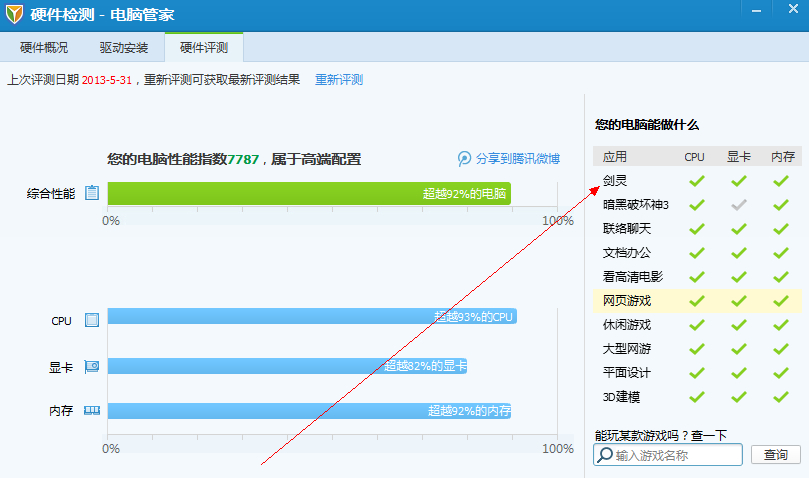This screenshot has height=478, width=809.
Task: Select the 3D建模 row label
Action: 621,397
